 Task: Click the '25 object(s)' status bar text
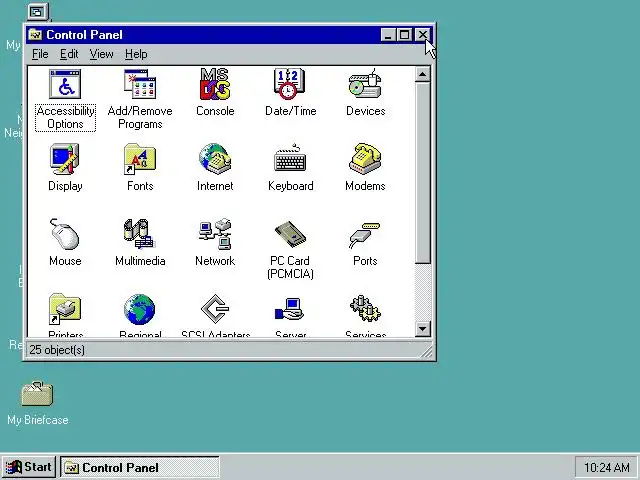click(x=57, y=350)
